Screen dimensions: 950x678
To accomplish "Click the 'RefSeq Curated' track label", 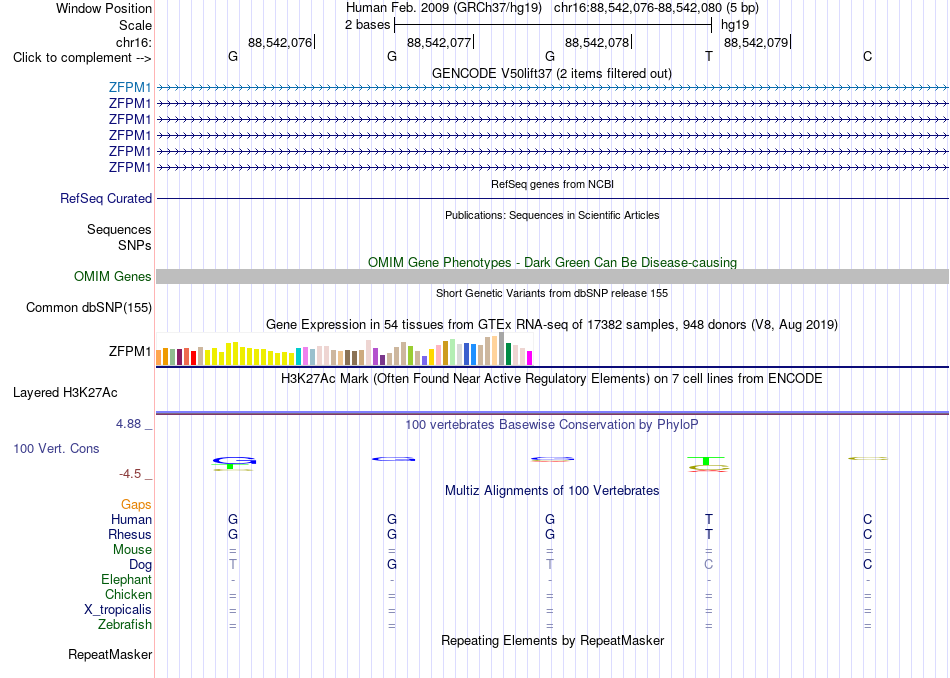I will coord(105,199).
